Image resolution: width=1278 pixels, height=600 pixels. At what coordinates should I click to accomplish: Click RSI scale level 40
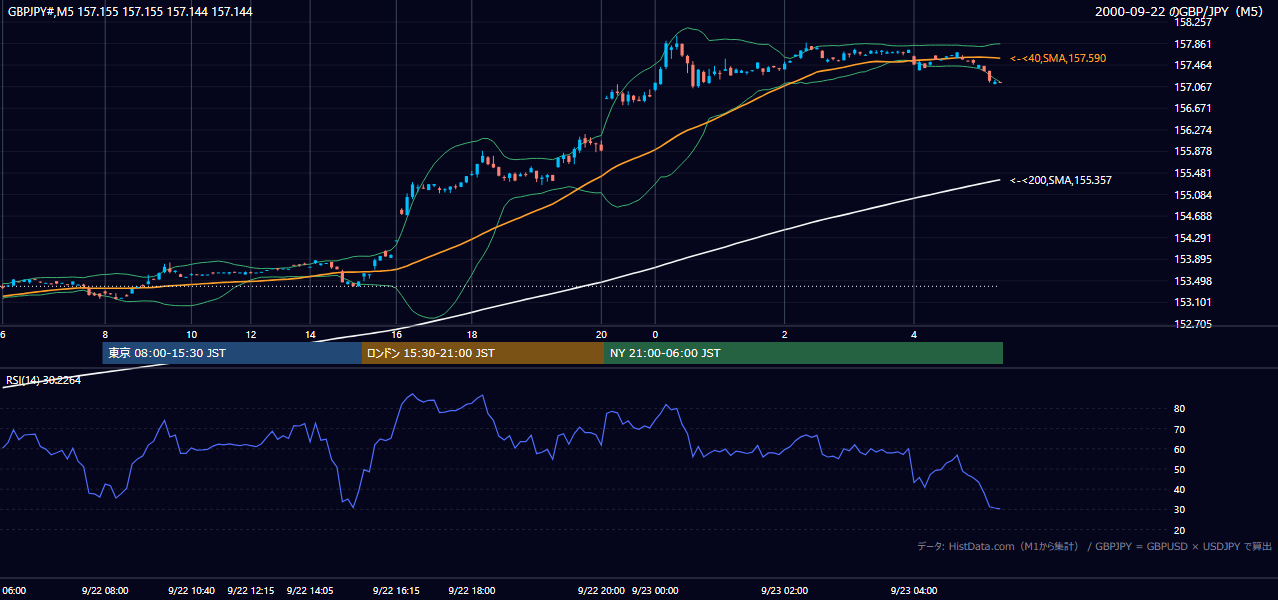[1179, 489]
